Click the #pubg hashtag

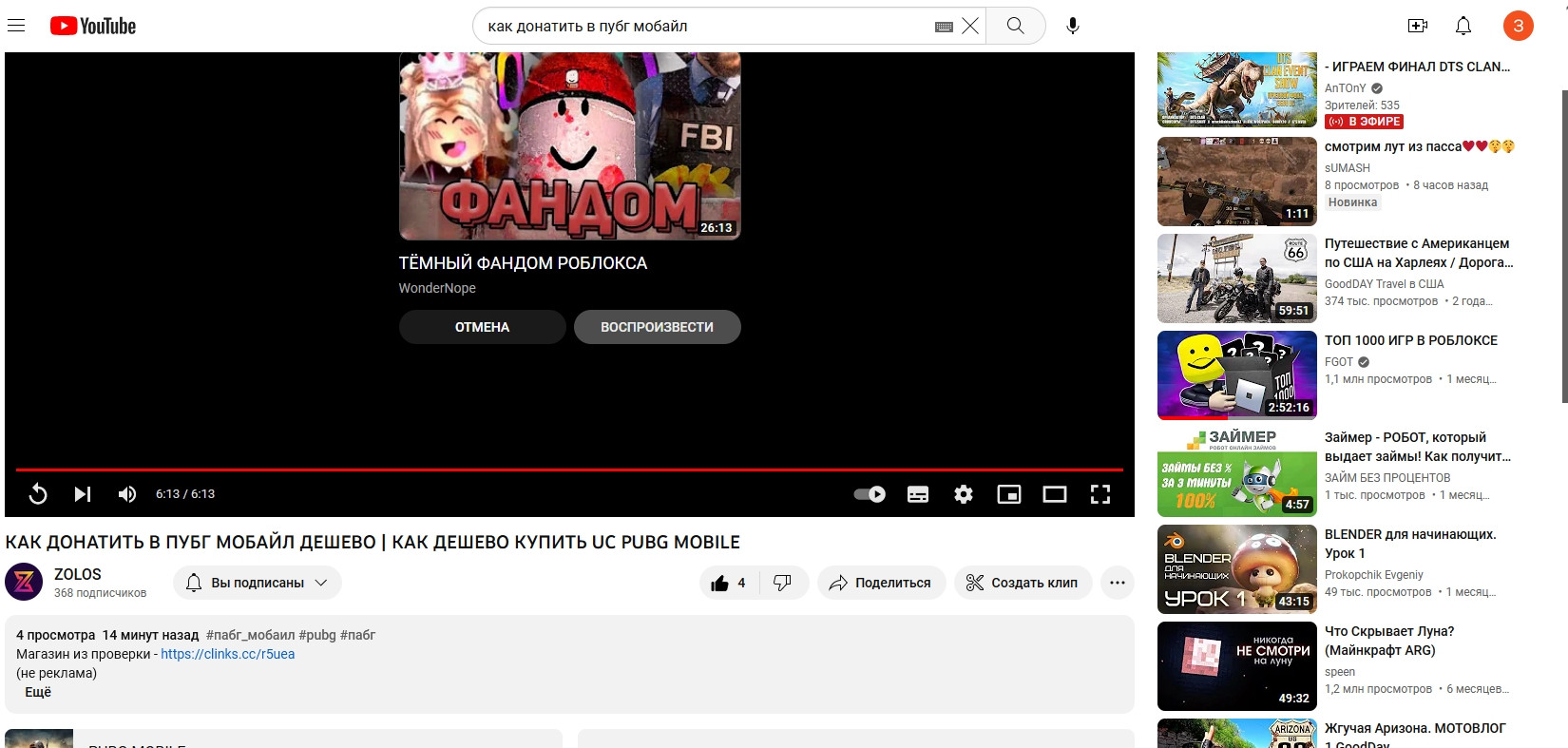[x=317, y=635]
